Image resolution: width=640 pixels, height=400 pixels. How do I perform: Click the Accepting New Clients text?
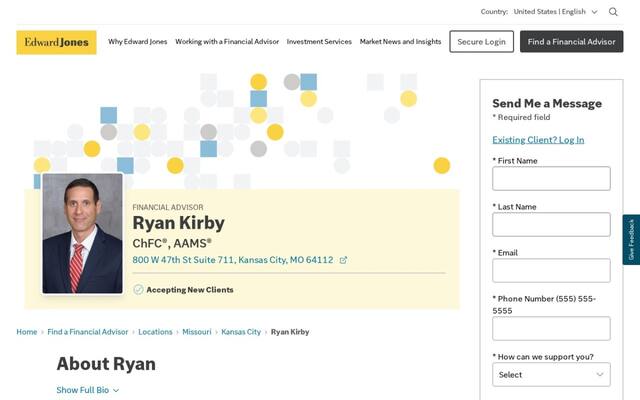[x=190, y=290]
